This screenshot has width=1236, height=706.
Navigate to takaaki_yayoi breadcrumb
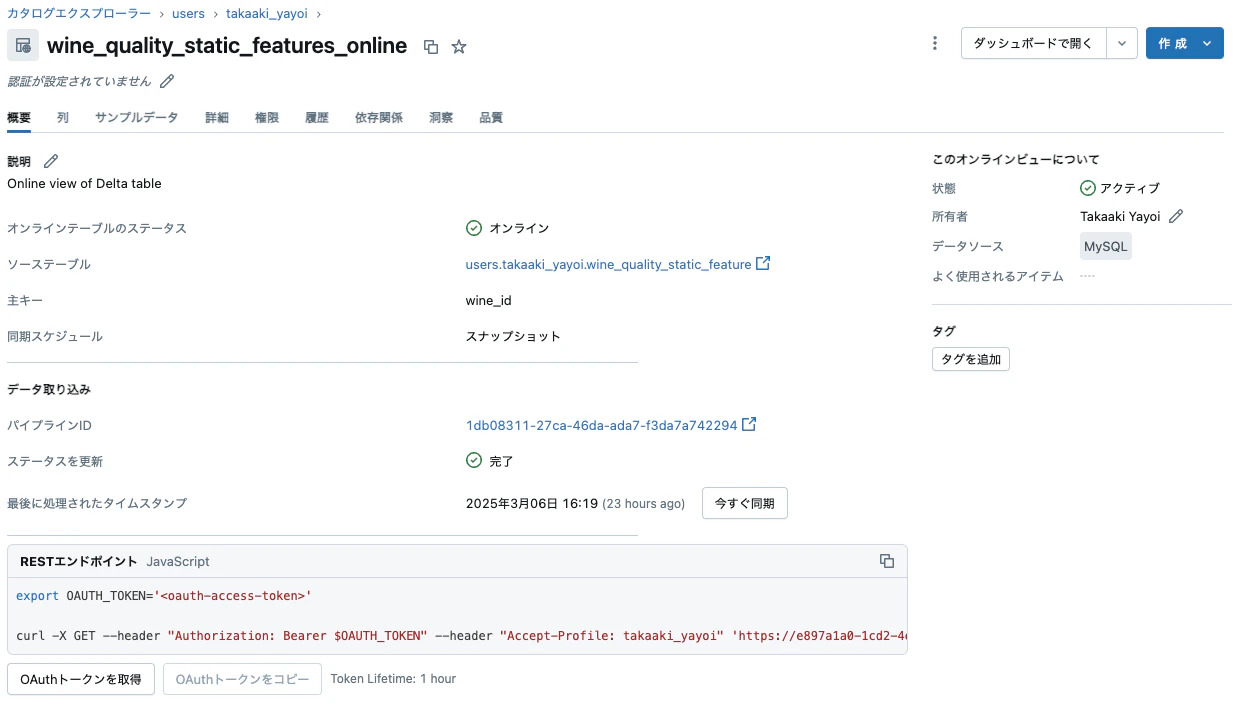pyautogui.click(x=268, y=14)
